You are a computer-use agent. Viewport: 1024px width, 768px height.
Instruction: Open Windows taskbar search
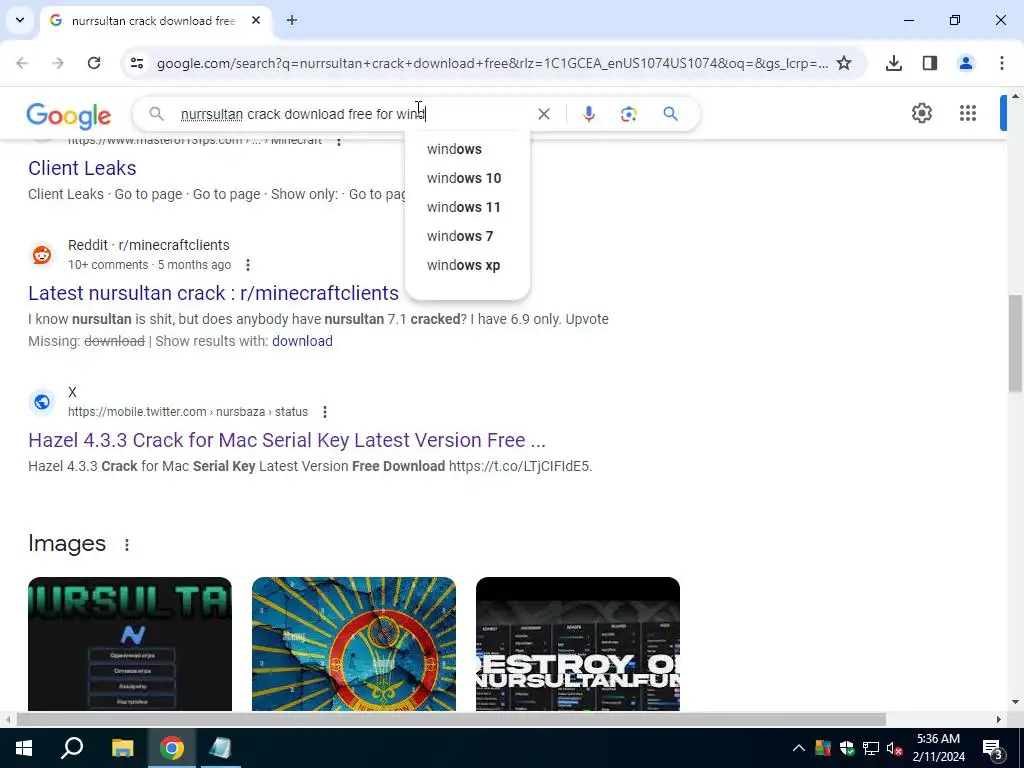tap(72, 748)
